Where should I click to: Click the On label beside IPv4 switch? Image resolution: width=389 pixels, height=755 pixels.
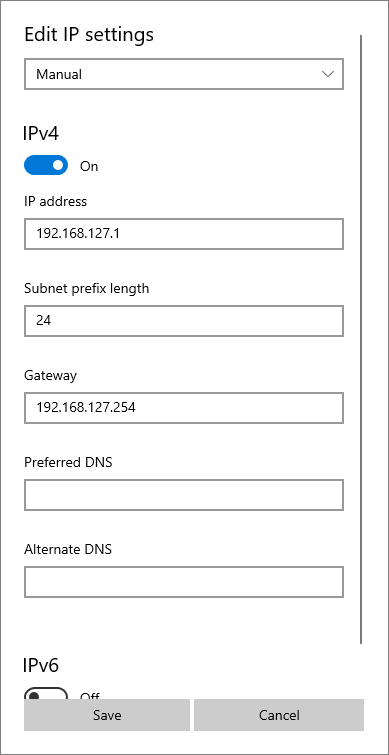tap(89, 166)
